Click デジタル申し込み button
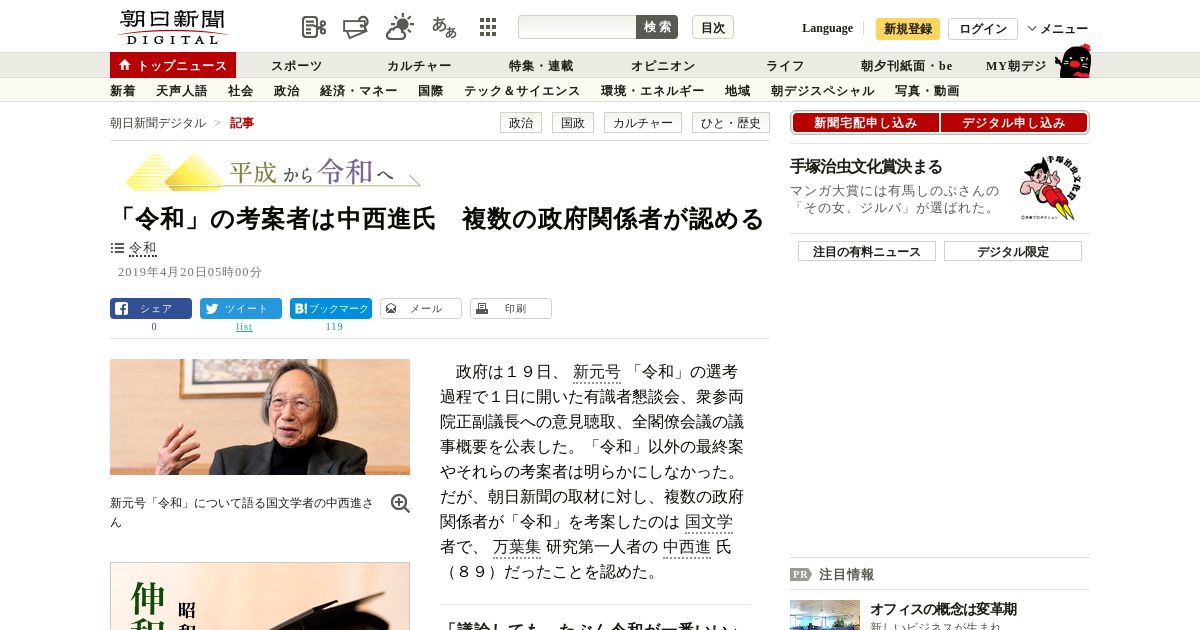Screen dimensions: 1200x630 (1014, 123)
